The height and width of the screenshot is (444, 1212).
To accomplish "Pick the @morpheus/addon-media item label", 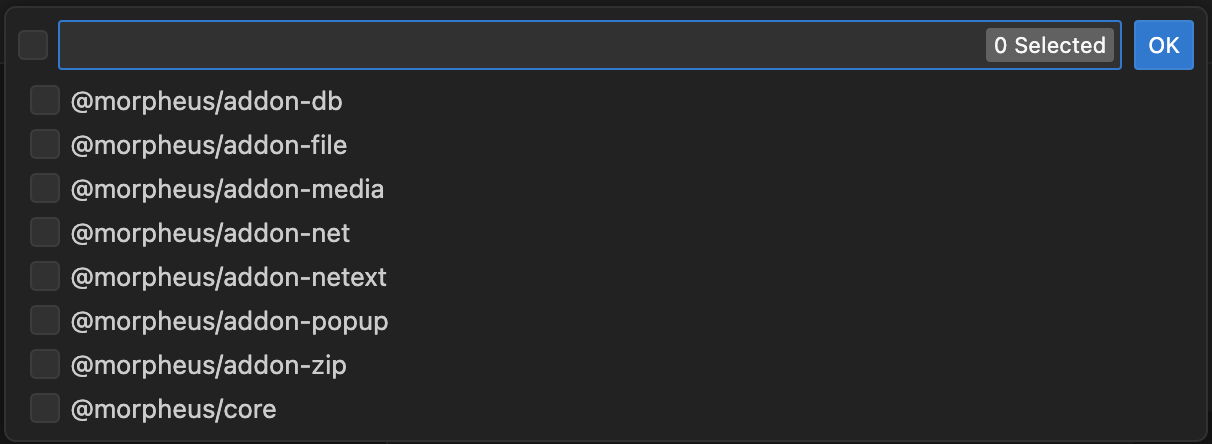I will click(227, 188).
